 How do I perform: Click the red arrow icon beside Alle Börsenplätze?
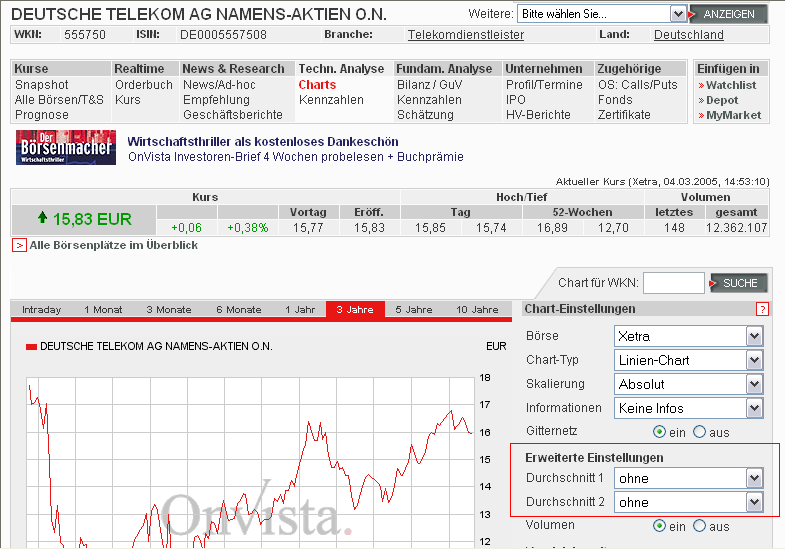click(x=19, y=245)
